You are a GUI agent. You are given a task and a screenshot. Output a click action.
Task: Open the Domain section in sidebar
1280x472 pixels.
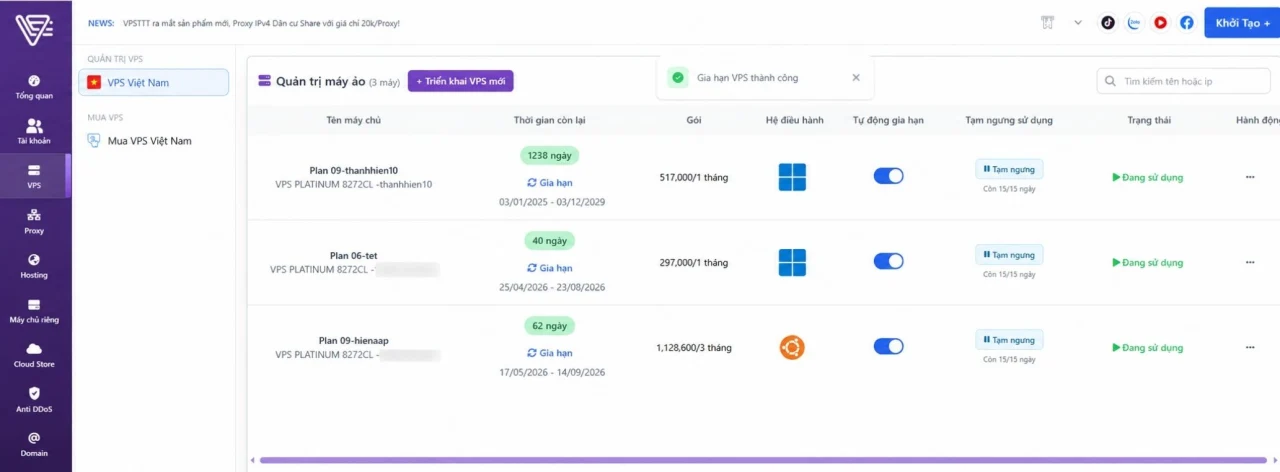(34, 444)
